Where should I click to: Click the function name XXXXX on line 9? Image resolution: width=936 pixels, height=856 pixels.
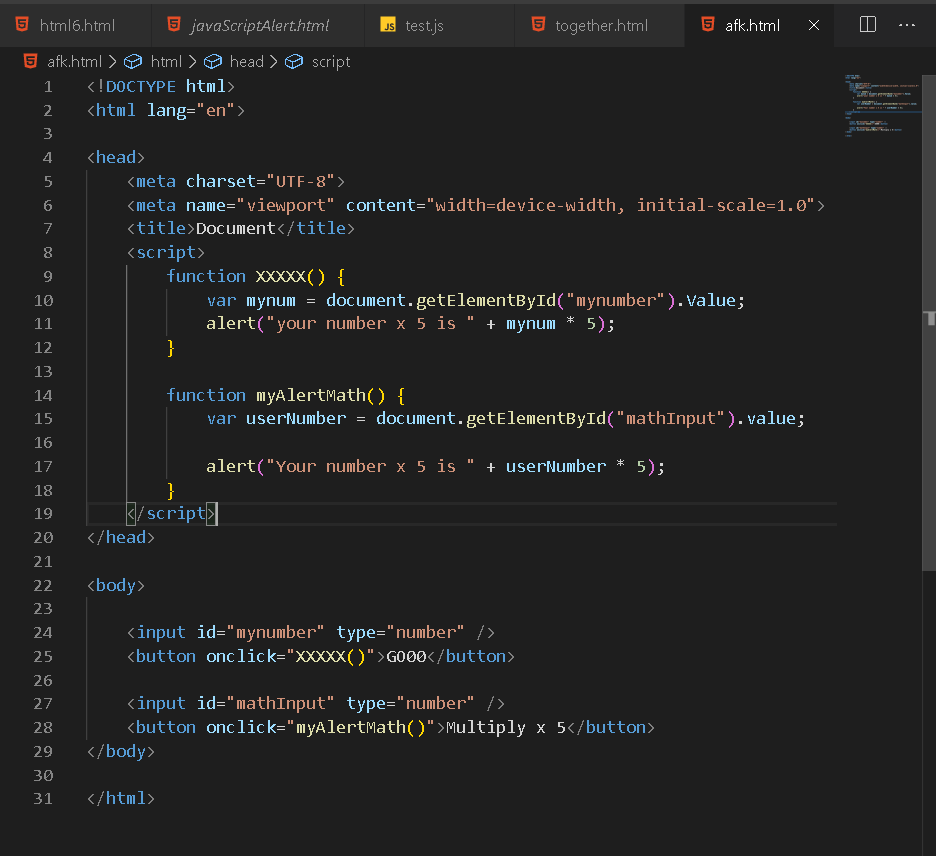point(281,276)
